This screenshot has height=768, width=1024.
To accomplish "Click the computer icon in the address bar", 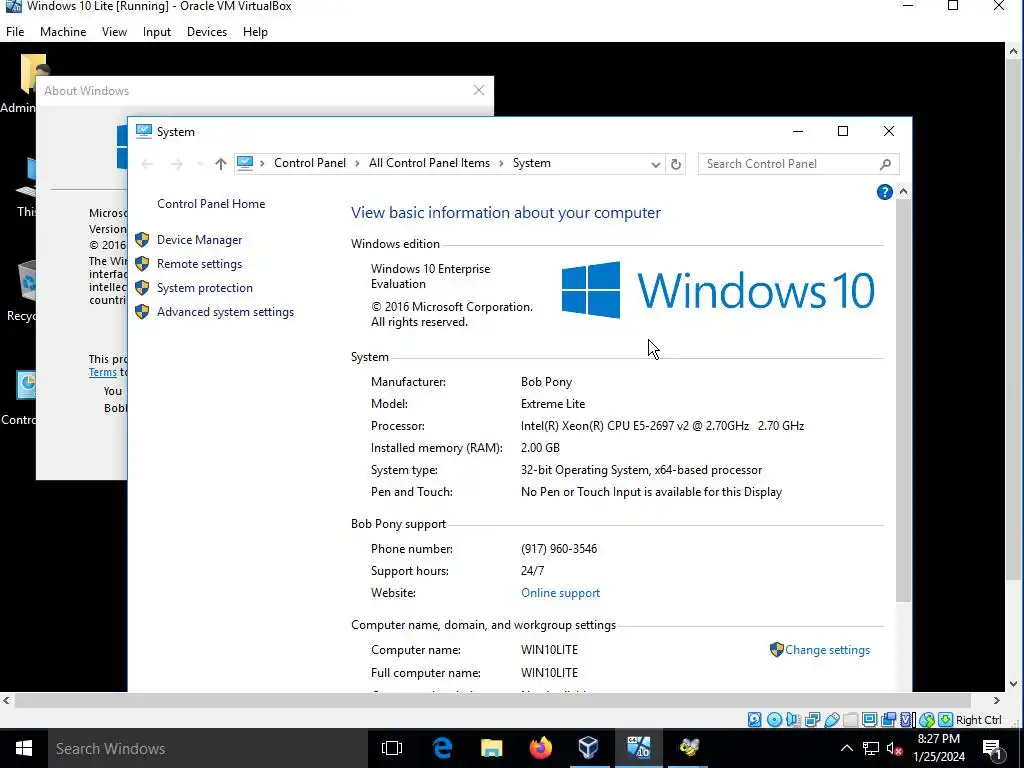I will point(245,163).
